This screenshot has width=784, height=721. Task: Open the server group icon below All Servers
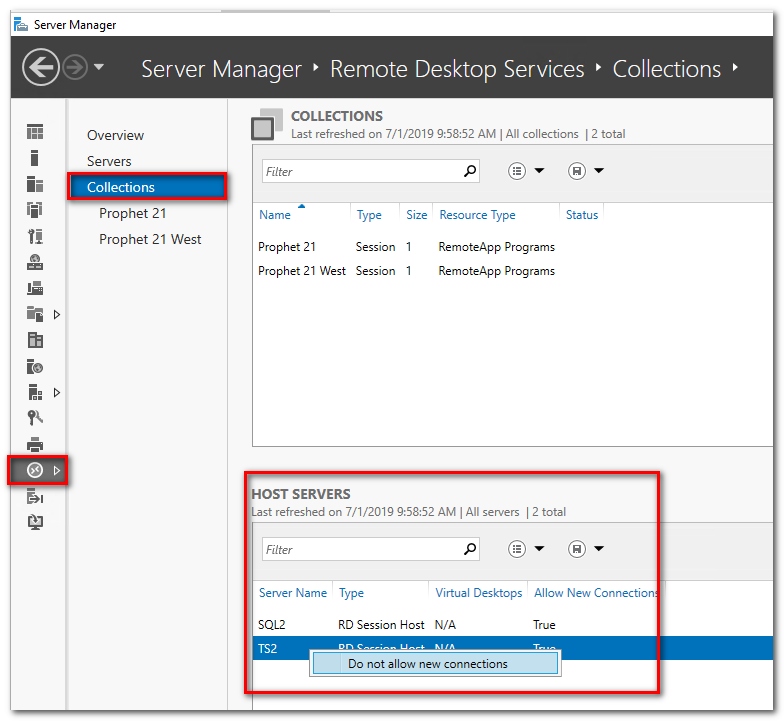(x=35, y=210)
